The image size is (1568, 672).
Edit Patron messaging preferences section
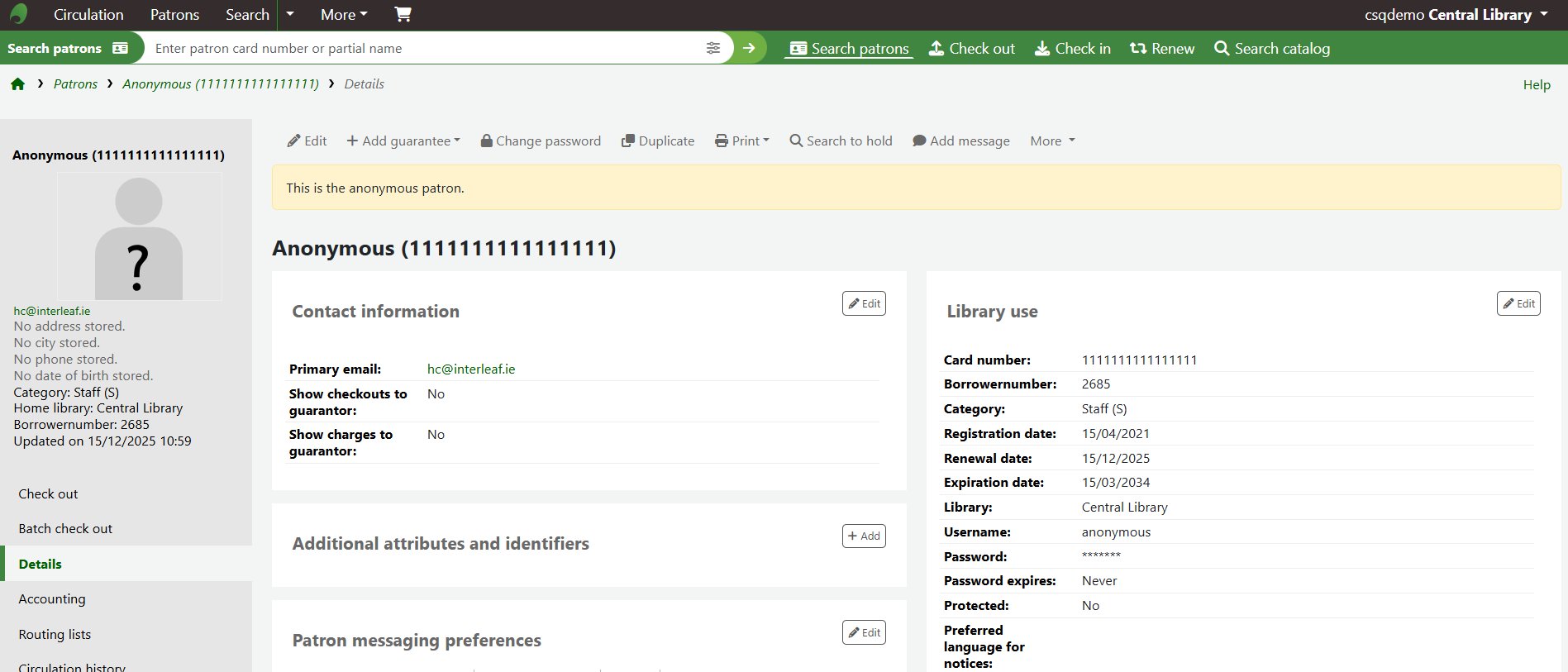tap(864, 632)
